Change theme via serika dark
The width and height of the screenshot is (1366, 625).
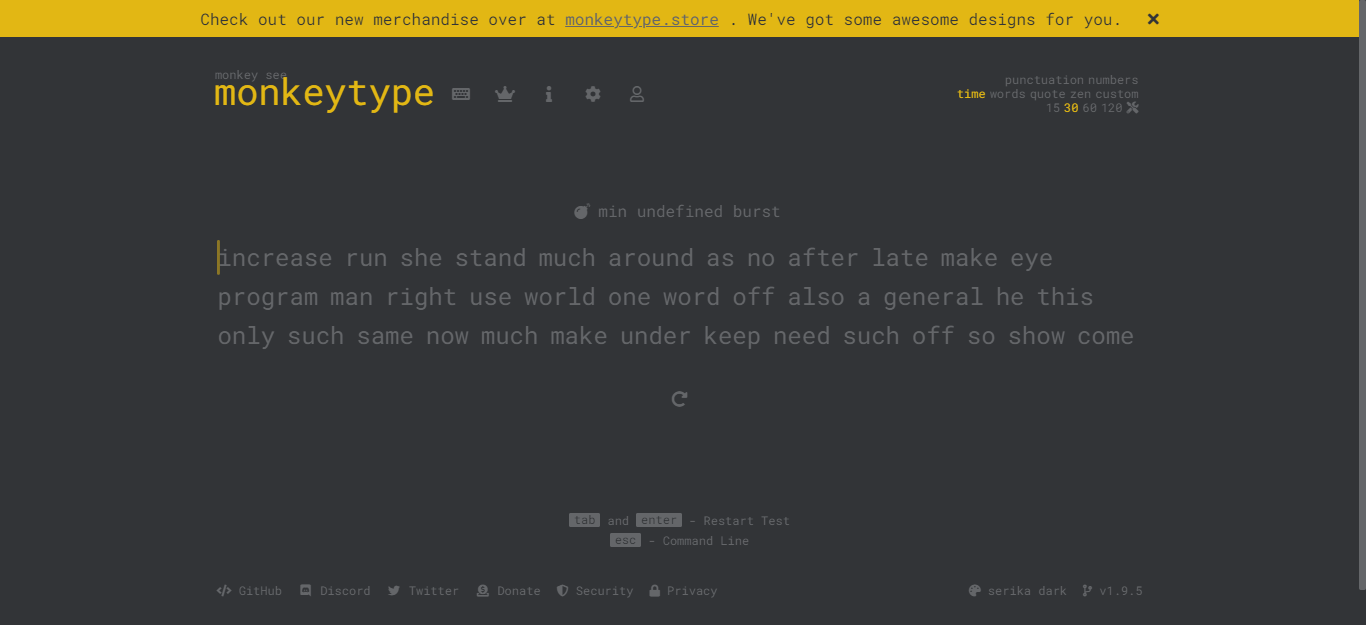click(1018, 591)
